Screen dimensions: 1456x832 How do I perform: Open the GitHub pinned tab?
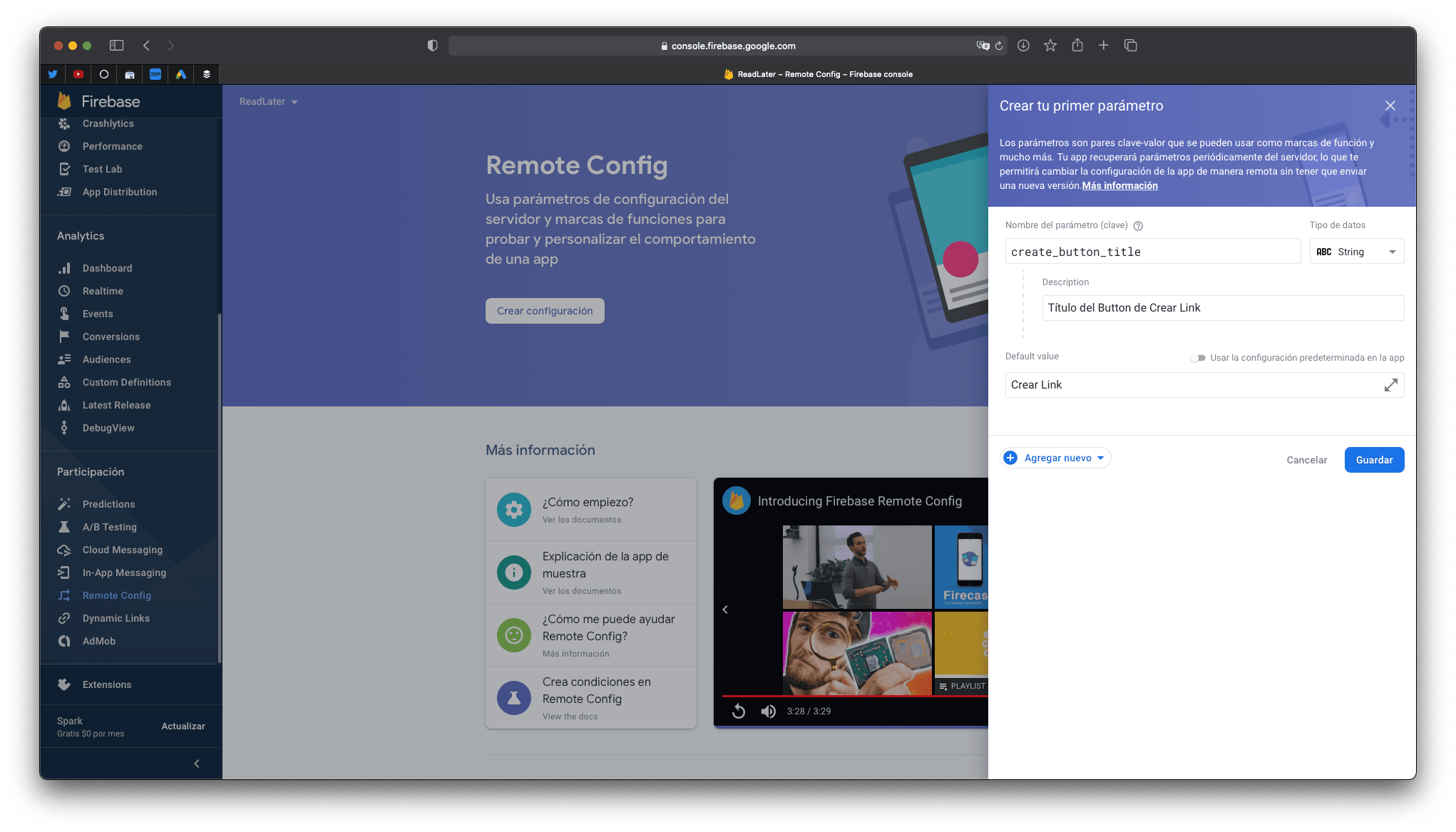click(104, 74)
